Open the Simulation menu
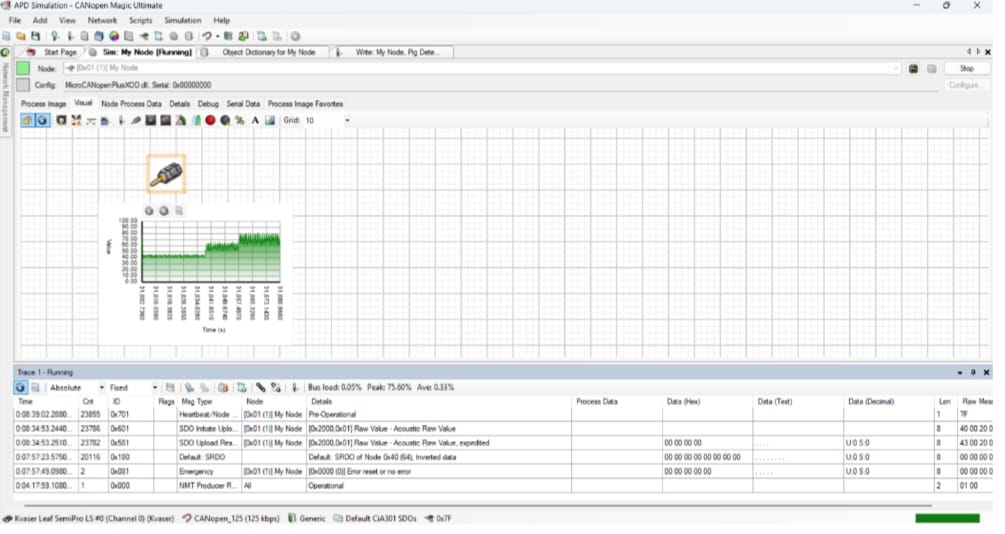 coord(182,20)
